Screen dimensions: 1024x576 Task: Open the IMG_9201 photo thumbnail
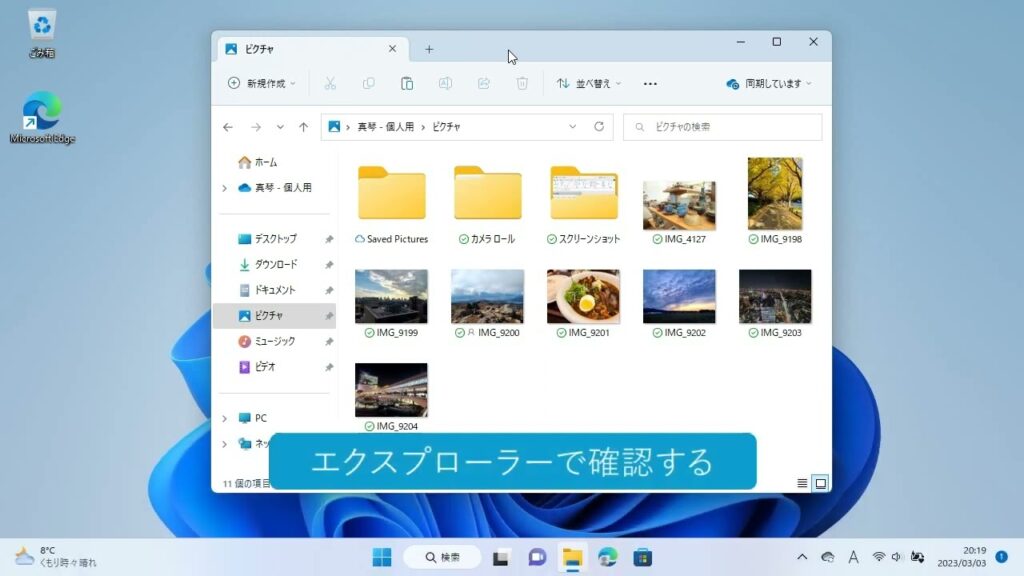click(584, 295)
